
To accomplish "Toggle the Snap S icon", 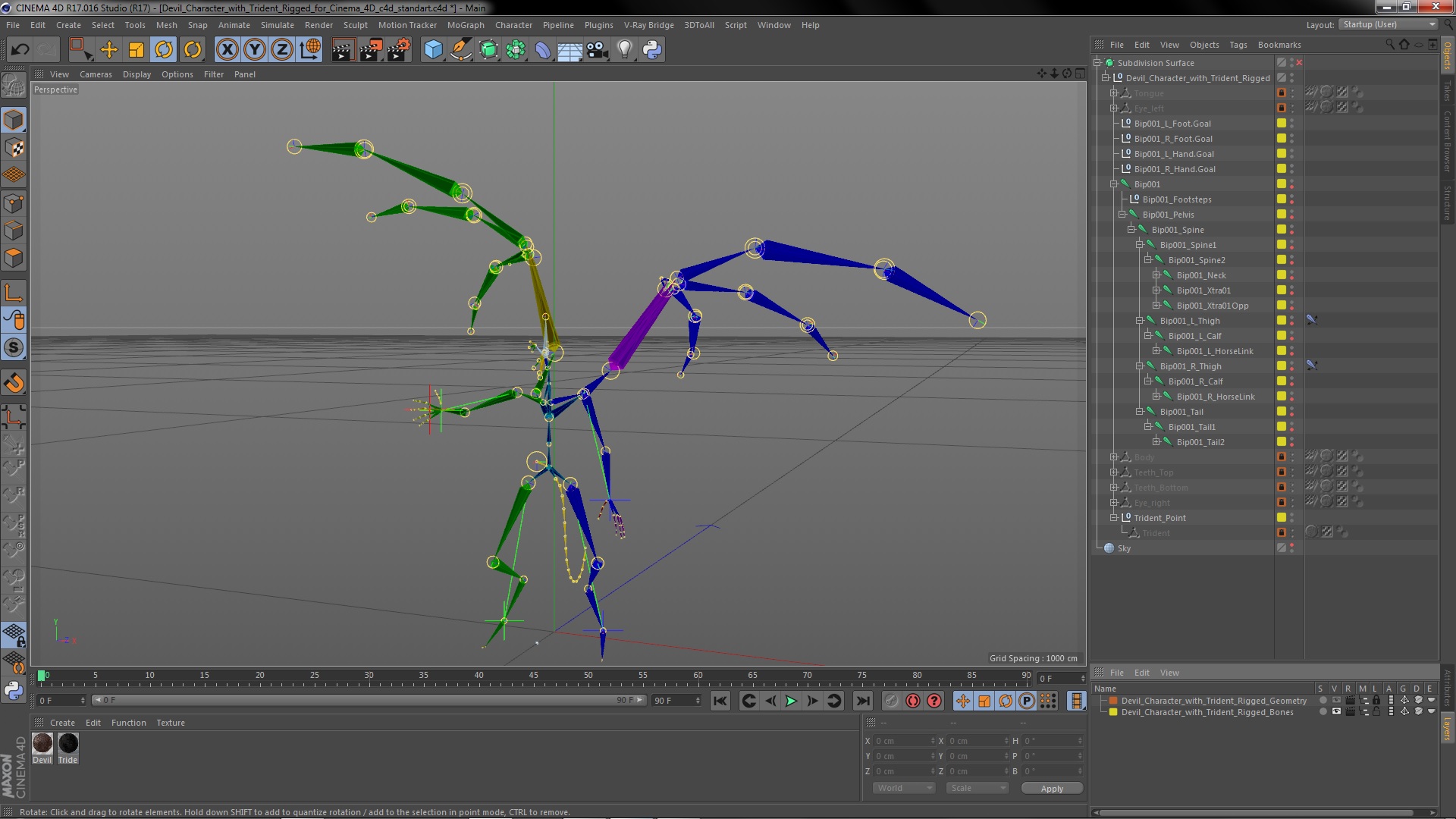I will (x=14, y=348).
